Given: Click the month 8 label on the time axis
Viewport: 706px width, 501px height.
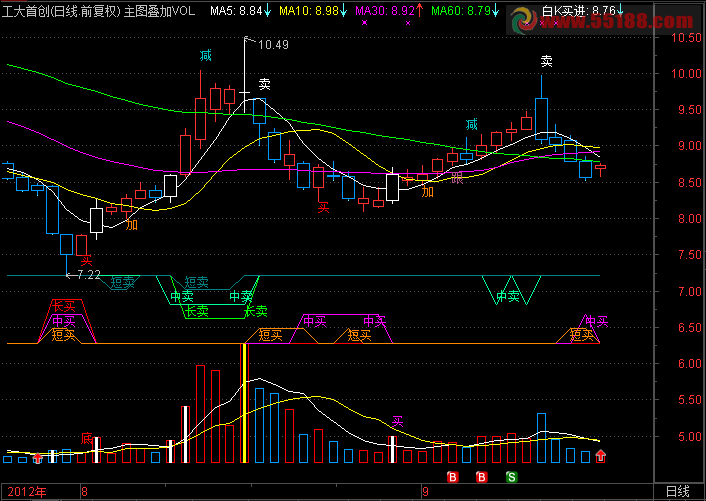Looking at the screenshot, I should pos(85,492).
